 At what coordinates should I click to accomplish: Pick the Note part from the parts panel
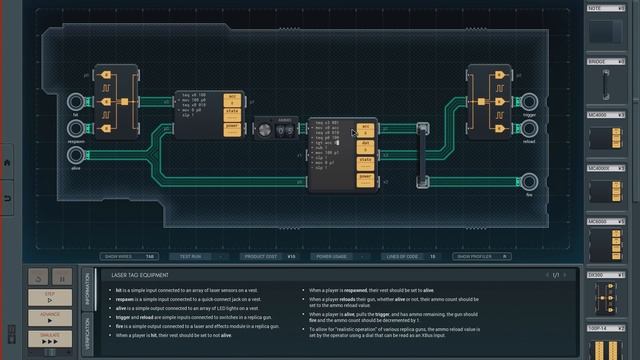click(x=606, y=27)
